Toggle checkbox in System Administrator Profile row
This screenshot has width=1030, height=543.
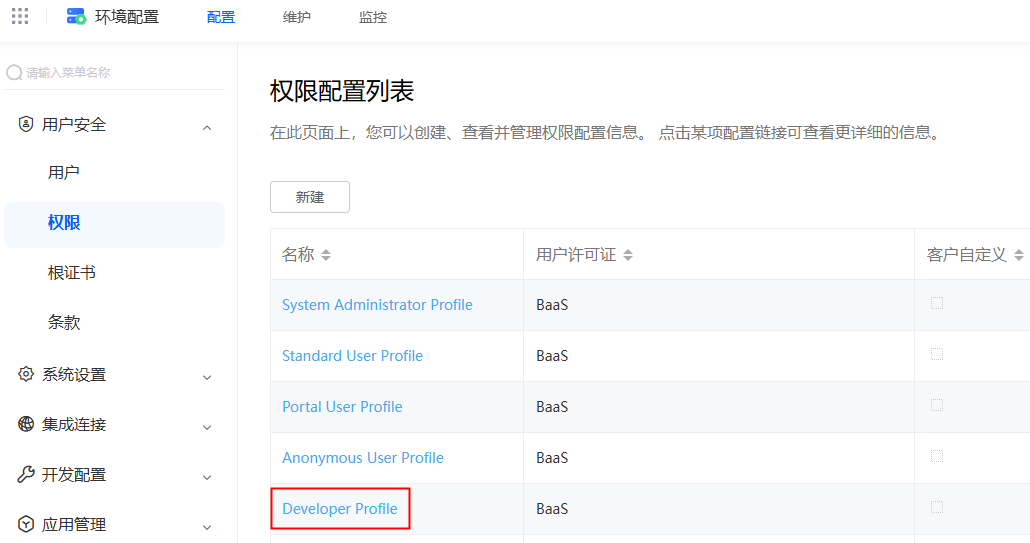click(x=937, y=303)
